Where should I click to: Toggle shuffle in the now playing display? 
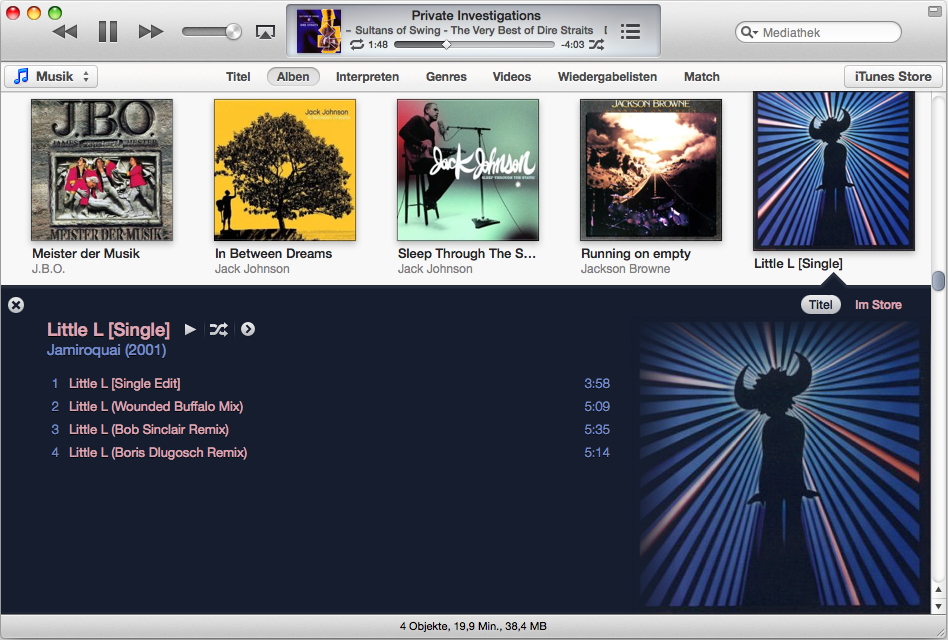coord(596,45)
